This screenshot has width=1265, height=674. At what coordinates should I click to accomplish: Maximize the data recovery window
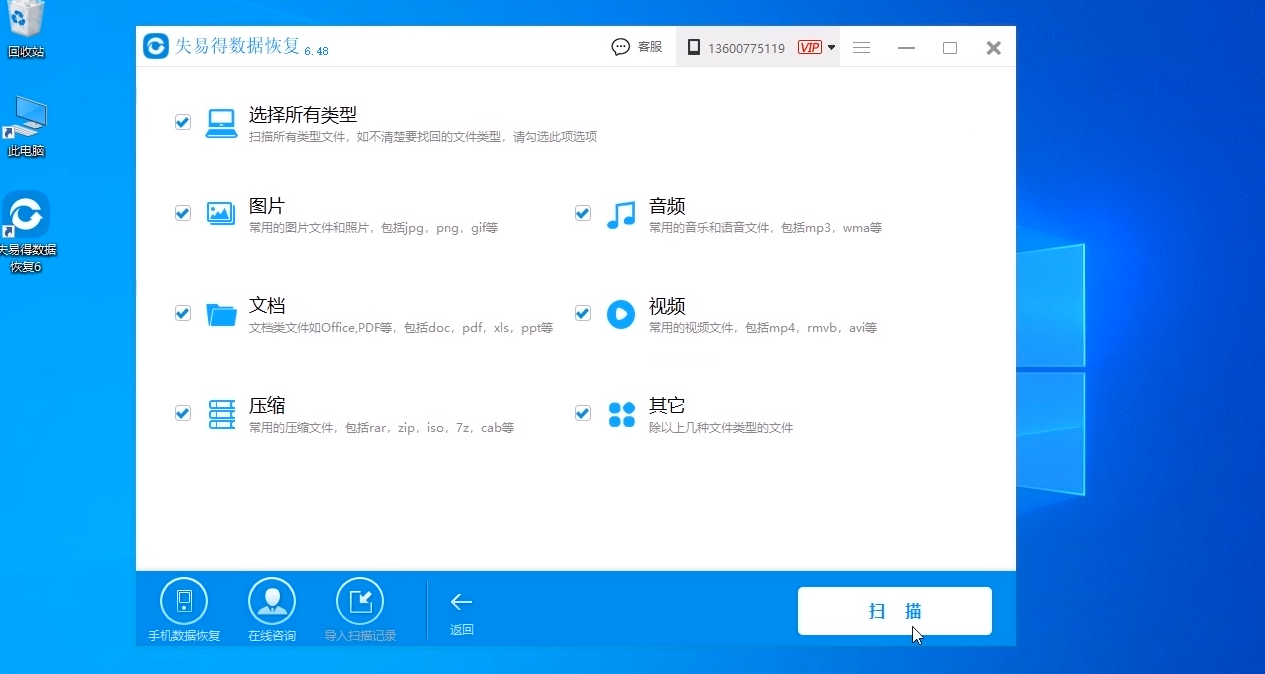coord(950,47)
